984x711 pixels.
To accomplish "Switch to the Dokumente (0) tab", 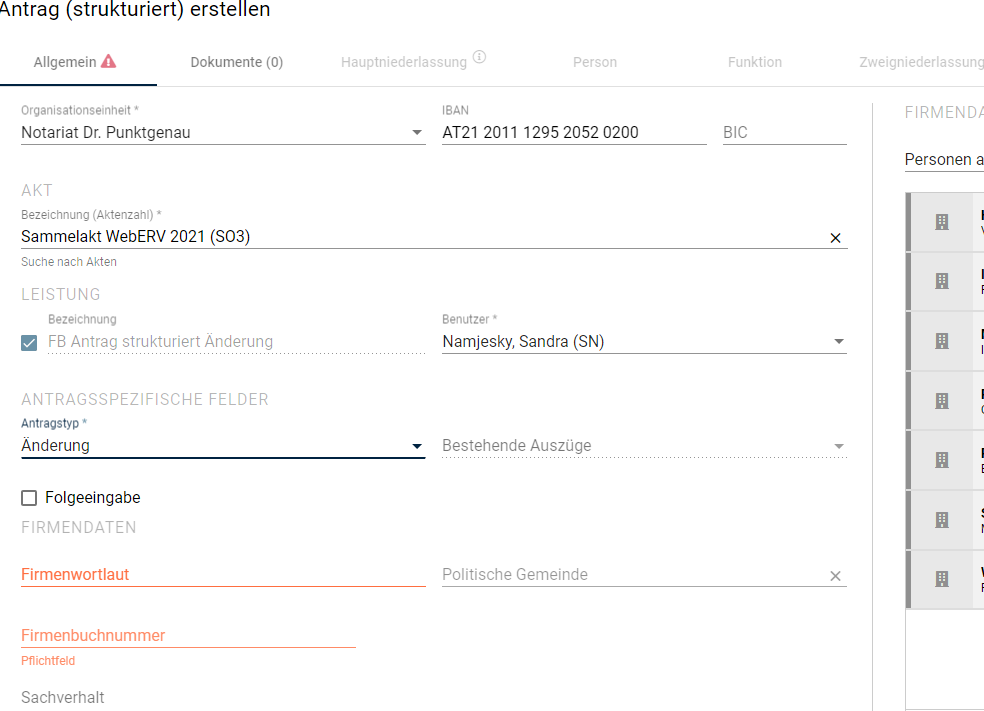I will pyautogui.click(x=237, y=62).
